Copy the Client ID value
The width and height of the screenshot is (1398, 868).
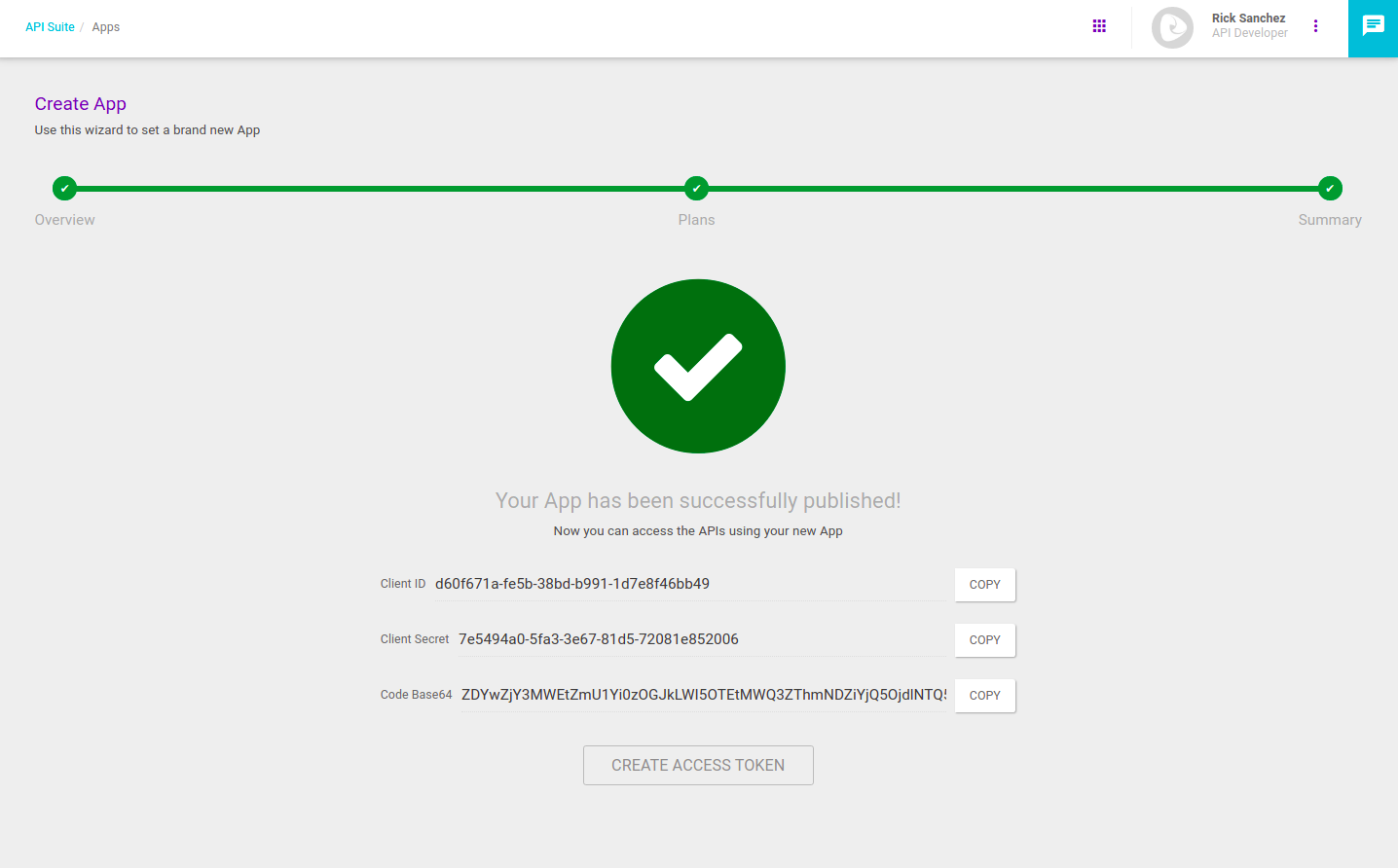click(x=984, y=584)
